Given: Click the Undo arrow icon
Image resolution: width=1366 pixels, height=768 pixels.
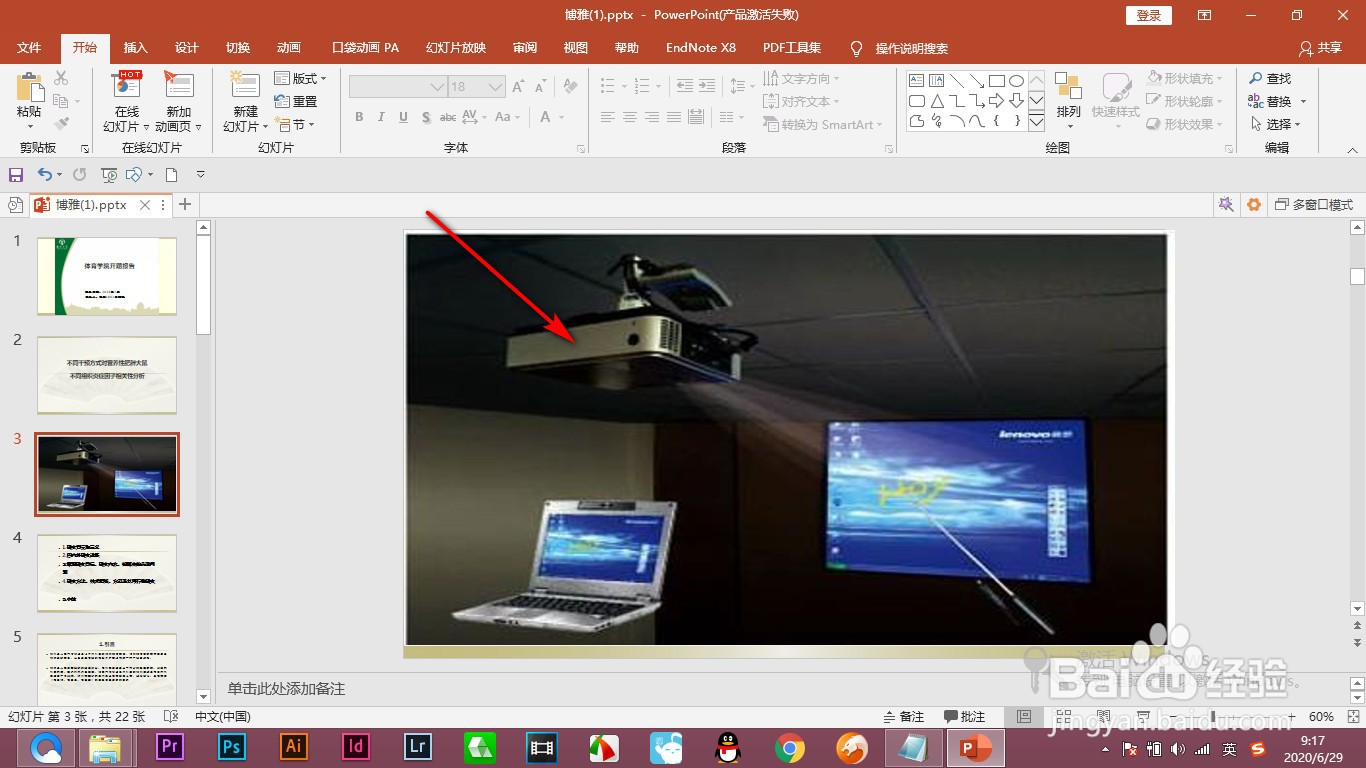Looking at the screenshot, I should (44, 175).
